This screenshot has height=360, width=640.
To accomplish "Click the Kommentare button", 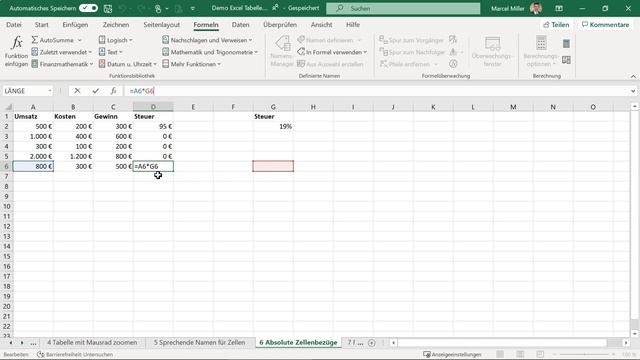I will 606,25.
